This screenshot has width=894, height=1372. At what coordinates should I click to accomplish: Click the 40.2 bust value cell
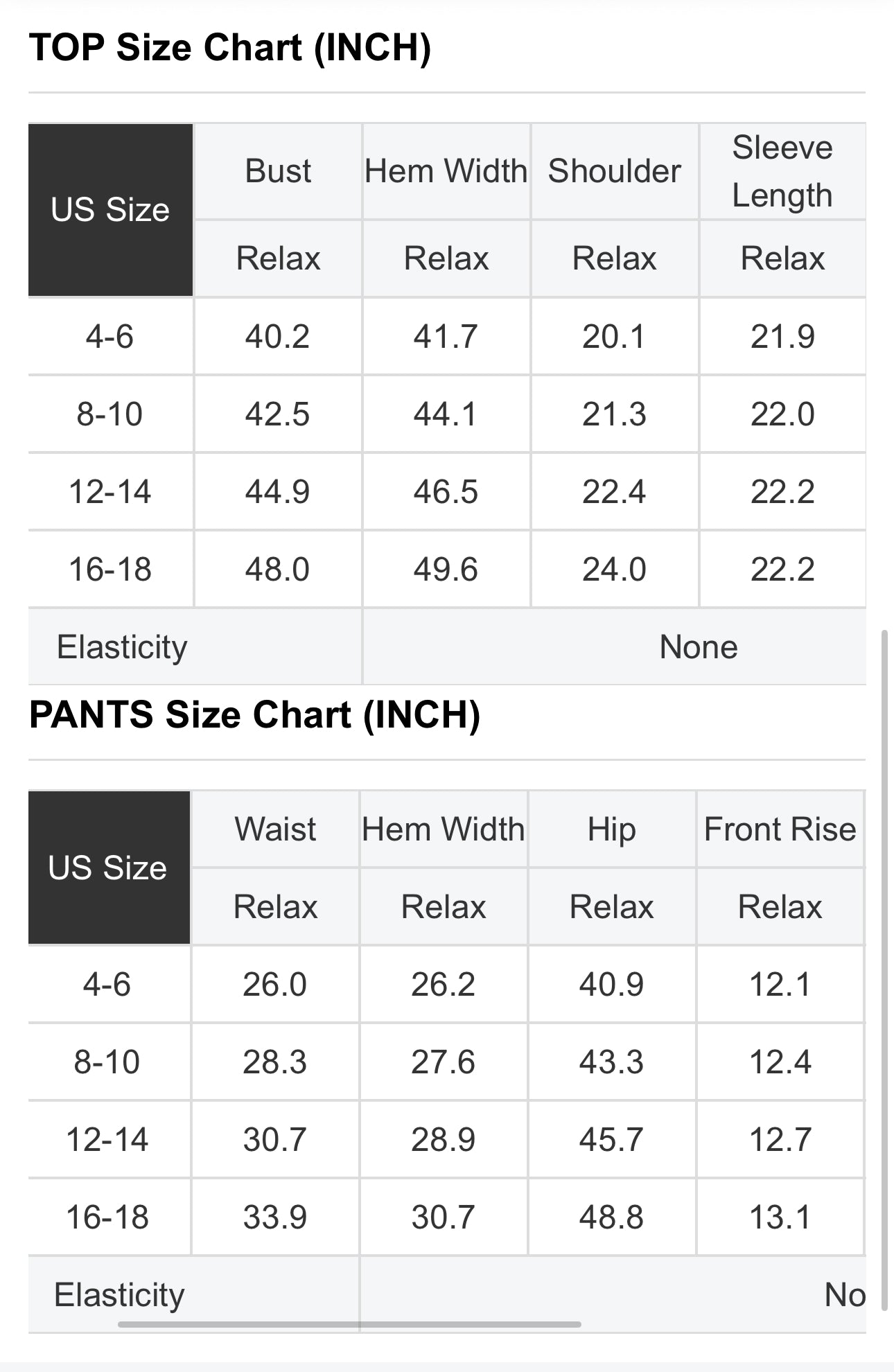point(277,337)
